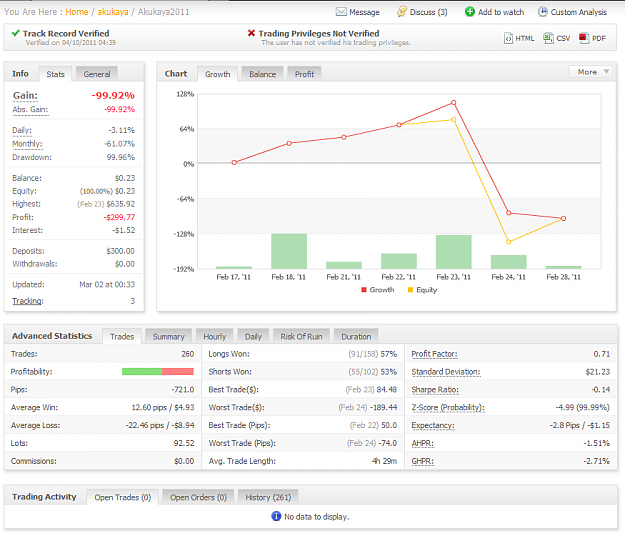
Task: Select the Growth chart tab
Action: (x=218, y=74)
